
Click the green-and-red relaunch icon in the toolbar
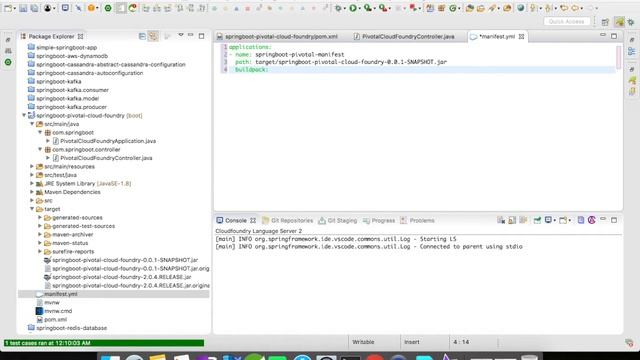tap(133, 8)
